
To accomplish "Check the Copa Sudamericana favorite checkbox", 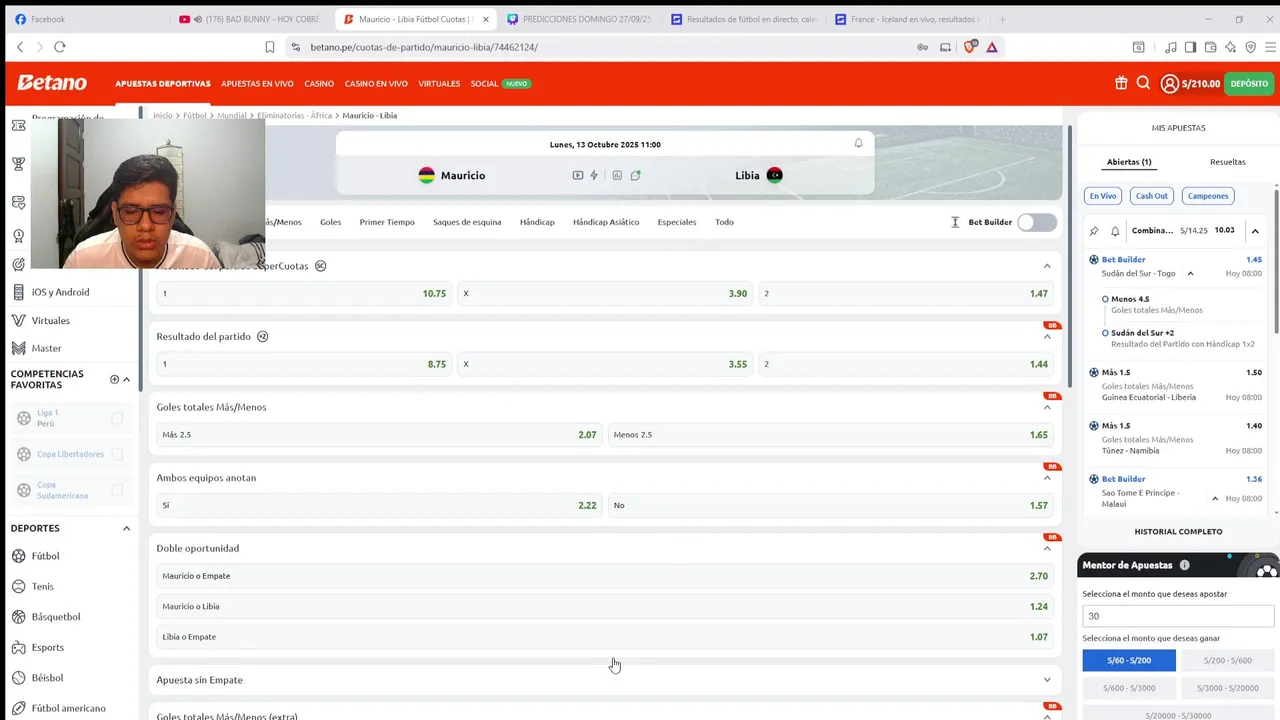I will [117, 490].
